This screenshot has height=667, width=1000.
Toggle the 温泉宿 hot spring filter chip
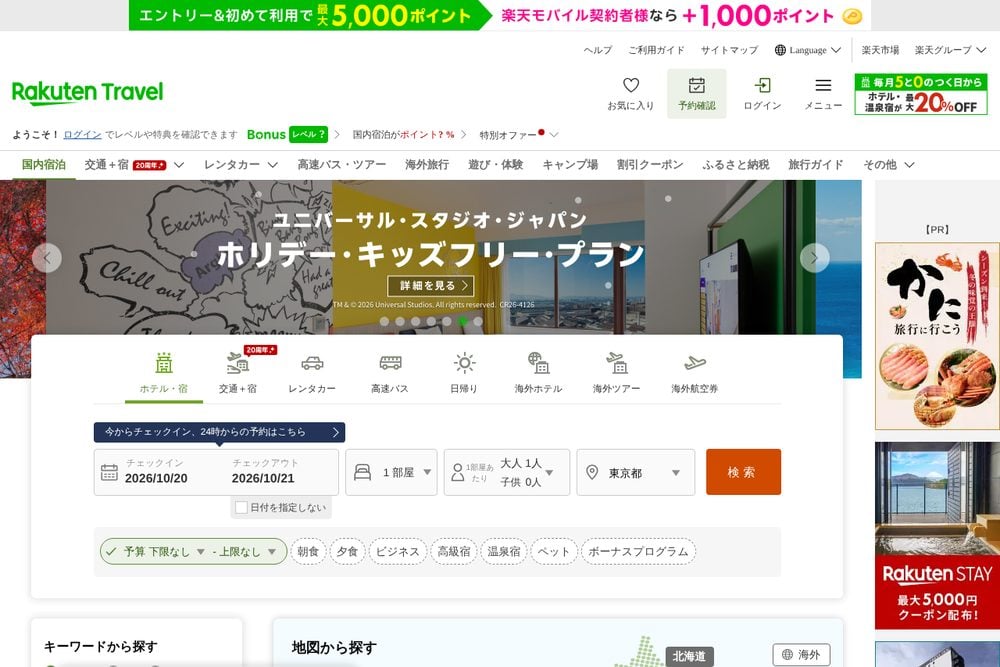504,552
